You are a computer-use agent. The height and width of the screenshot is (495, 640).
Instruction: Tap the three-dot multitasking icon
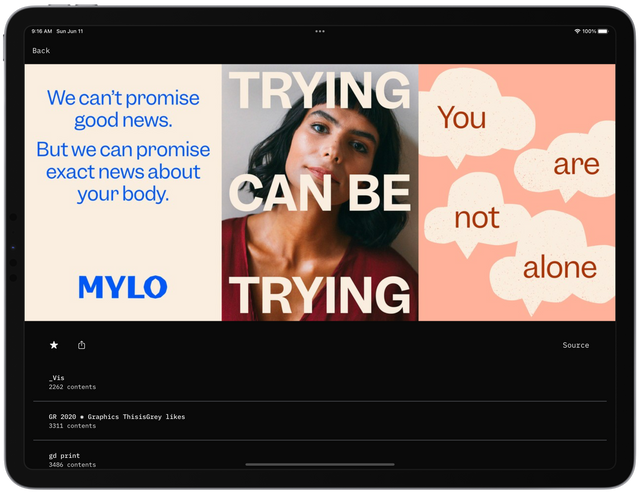pyautogui.click(x=320, y=31)
